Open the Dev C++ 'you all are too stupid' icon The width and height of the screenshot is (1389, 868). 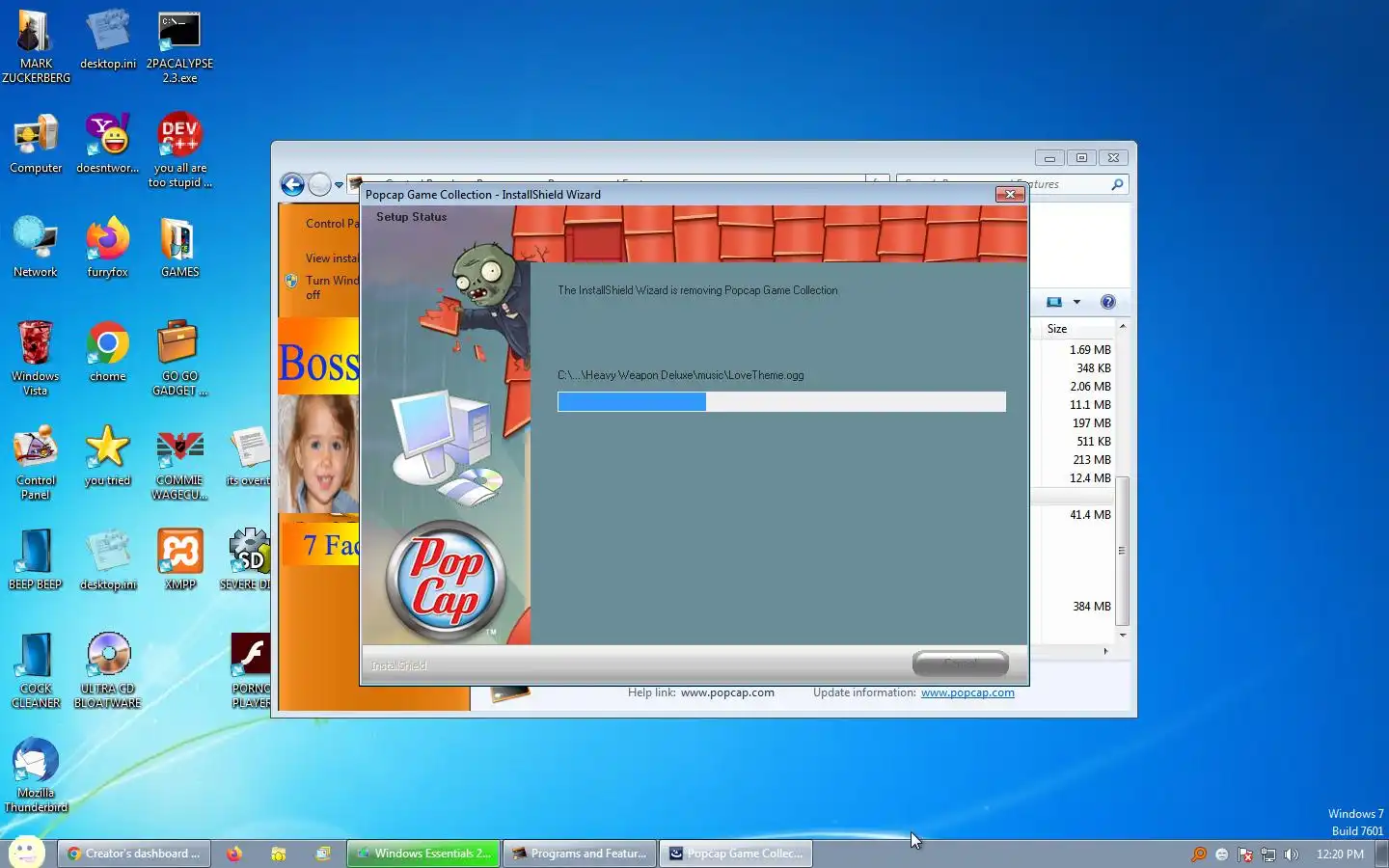tap(179, 150)
